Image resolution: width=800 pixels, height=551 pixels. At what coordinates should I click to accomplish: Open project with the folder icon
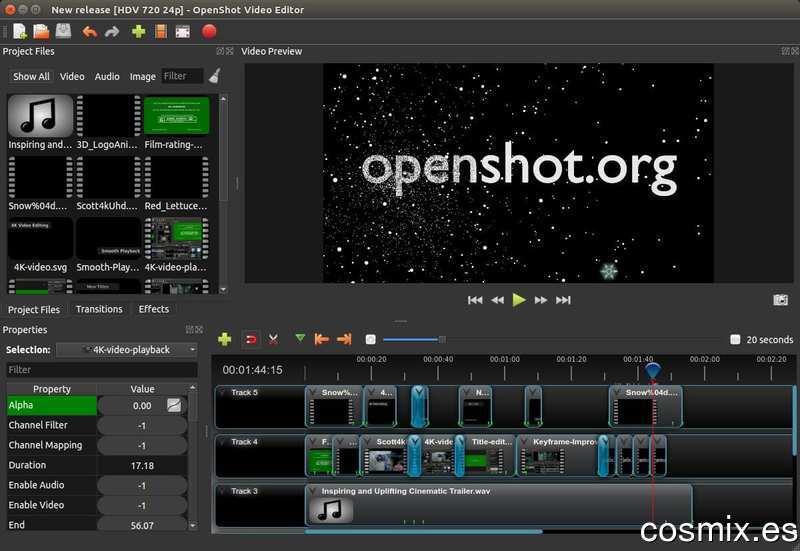pos(41,32)
